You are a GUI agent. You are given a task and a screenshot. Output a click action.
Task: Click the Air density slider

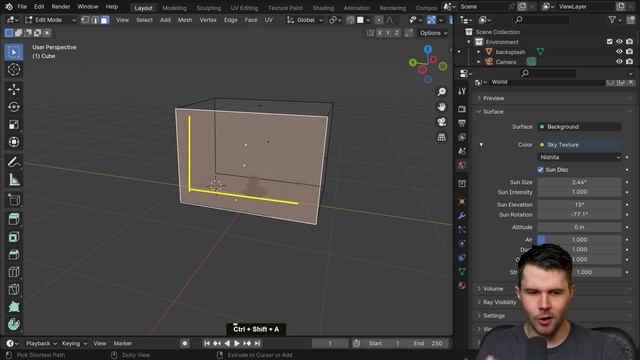[x=580, y=240]
